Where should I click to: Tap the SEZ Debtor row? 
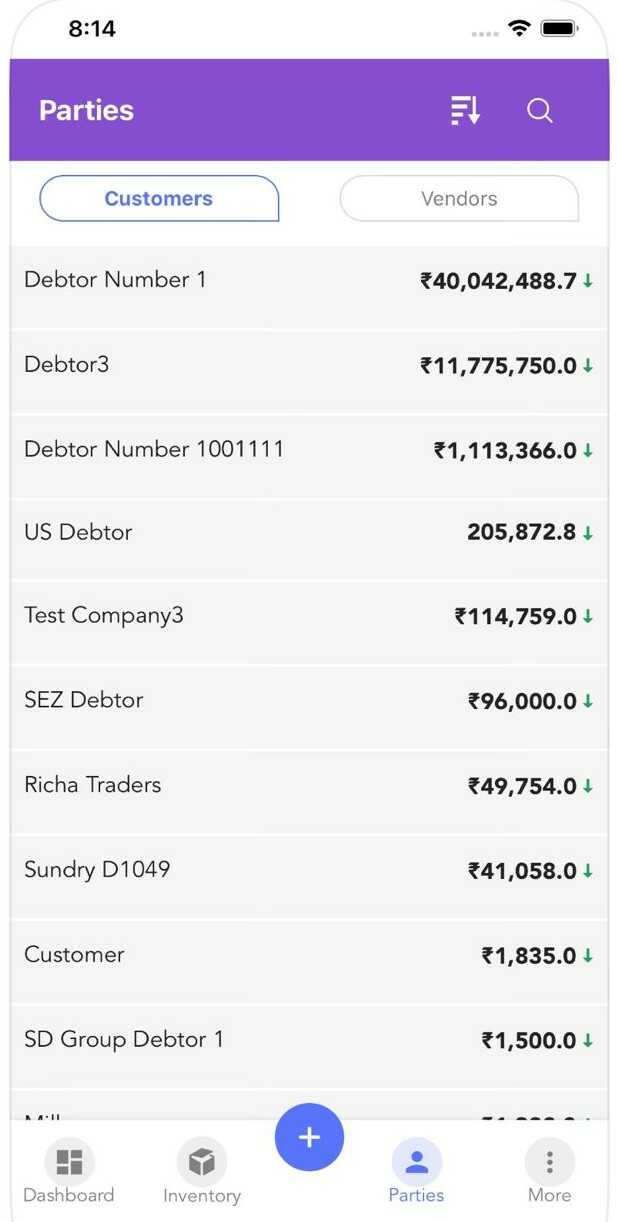[x=84, y=700]
